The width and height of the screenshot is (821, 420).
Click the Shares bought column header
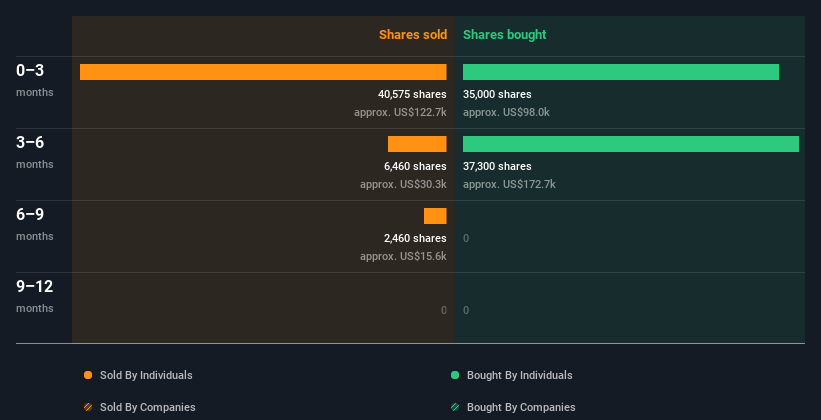[504, 35]
